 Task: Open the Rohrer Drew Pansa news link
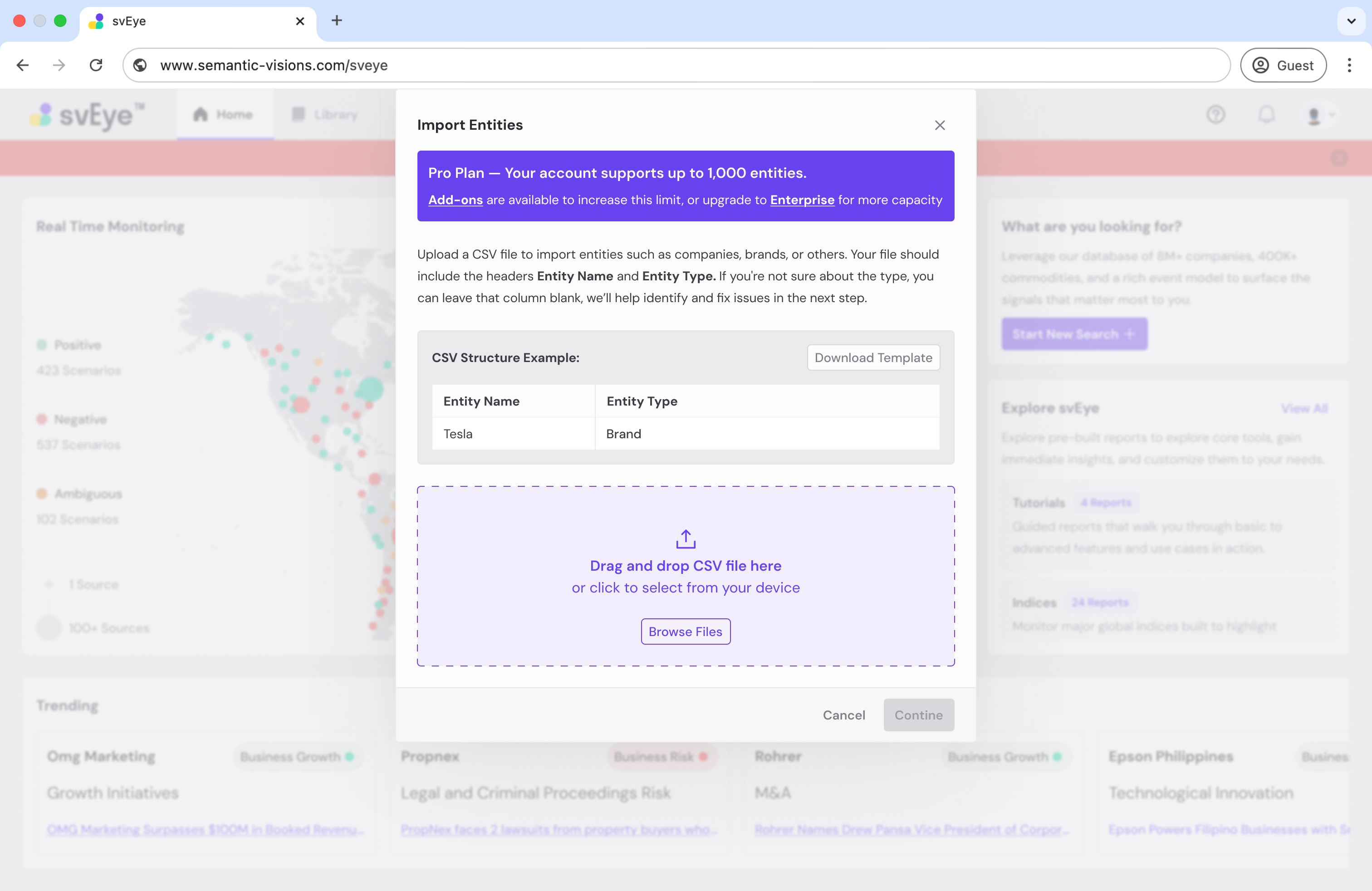coord(912,830)
